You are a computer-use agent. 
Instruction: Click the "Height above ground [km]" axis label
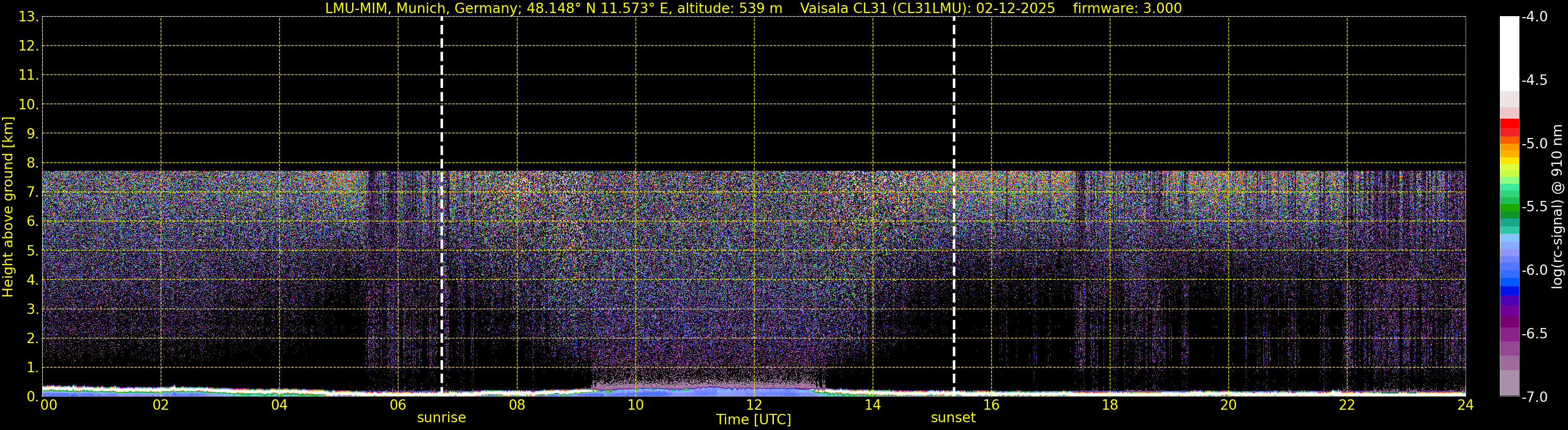click(x=8, y=207)
